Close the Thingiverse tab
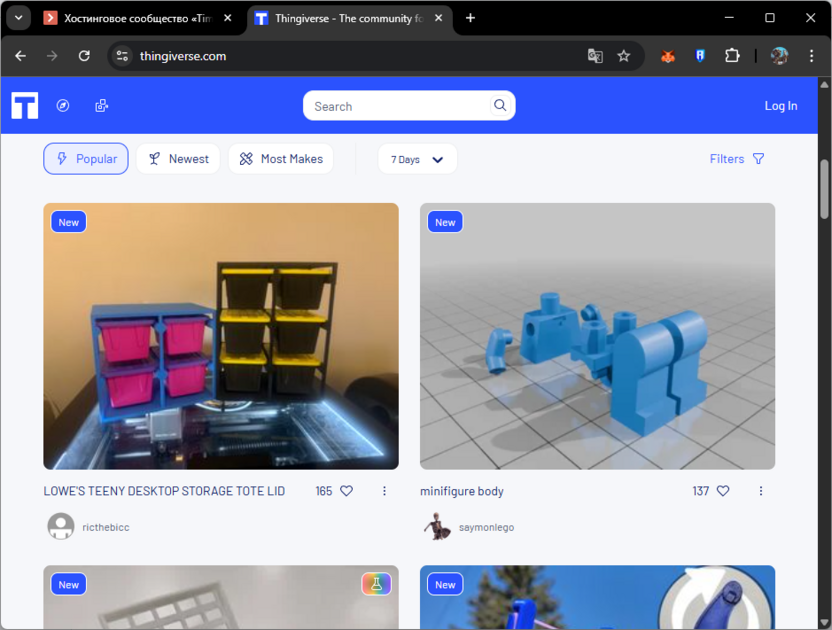 [x=438, y=18]
